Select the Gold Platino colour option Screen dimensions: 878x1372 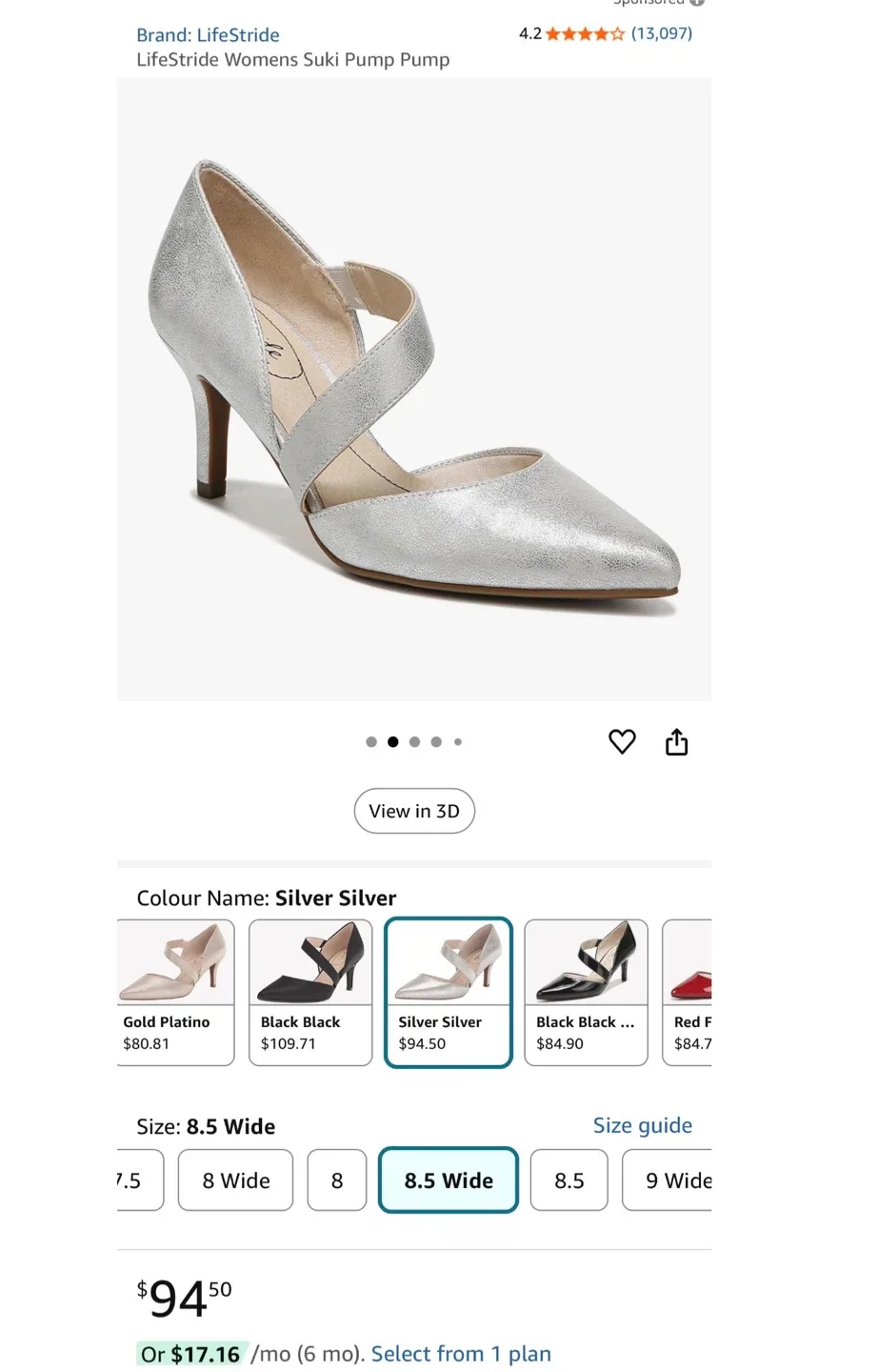pyautogui.click(x=175, y=991)
